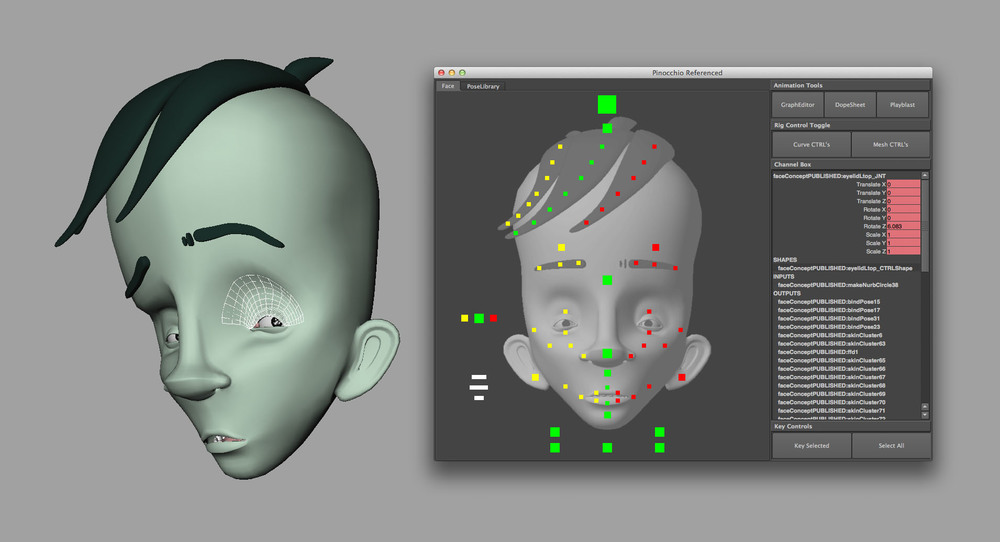The image size is (1000, 542).
Task: Select the eyelidLtop_JNT node name
Action: tap(829, 176)
